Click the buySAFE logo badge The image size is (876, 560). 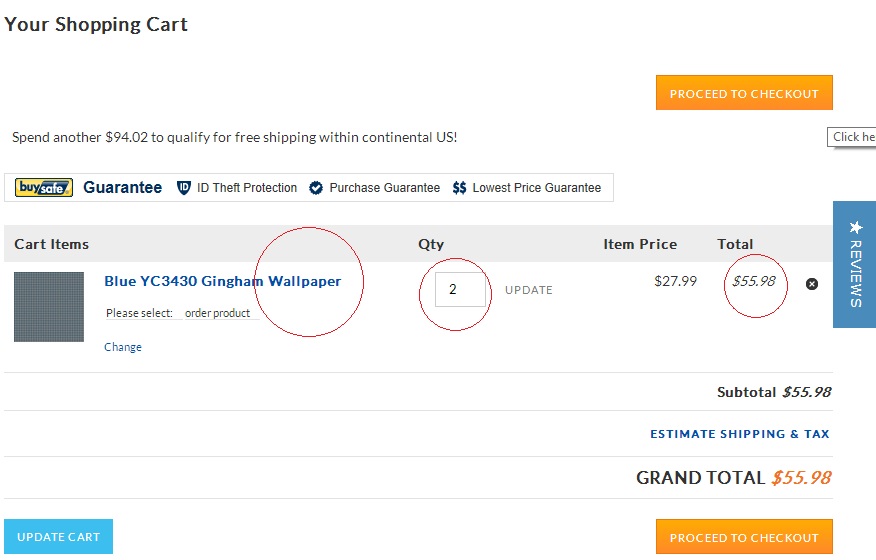coord(44,187)
